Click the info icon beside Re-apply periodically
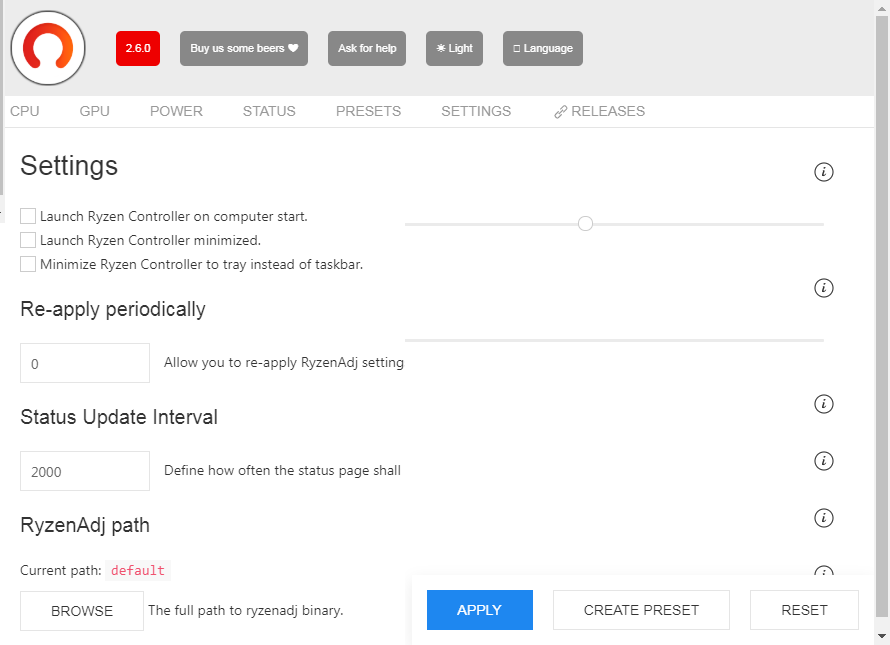 824,288
